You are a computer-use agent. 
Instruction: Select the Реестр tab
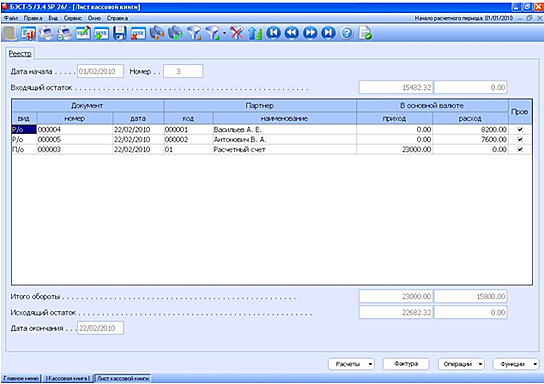click(x=20, y=54)
